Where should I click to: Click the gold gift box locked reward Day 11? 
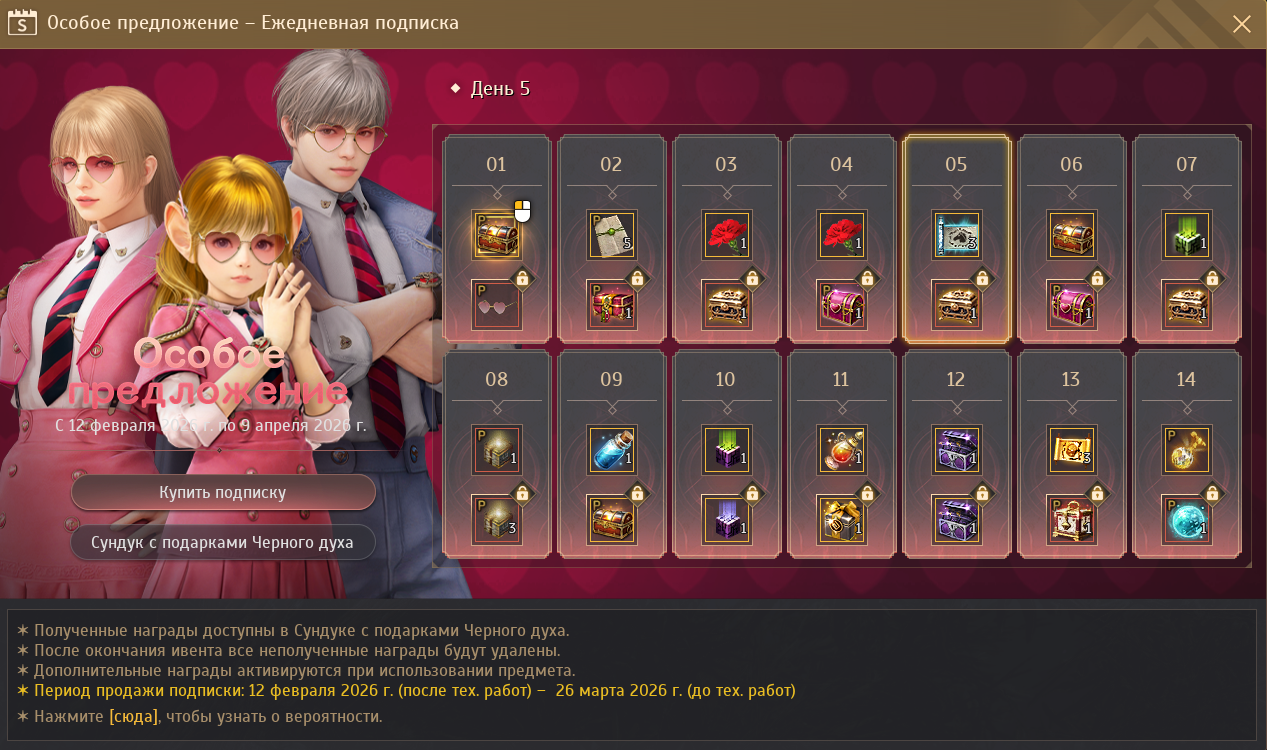click(841, 519)
